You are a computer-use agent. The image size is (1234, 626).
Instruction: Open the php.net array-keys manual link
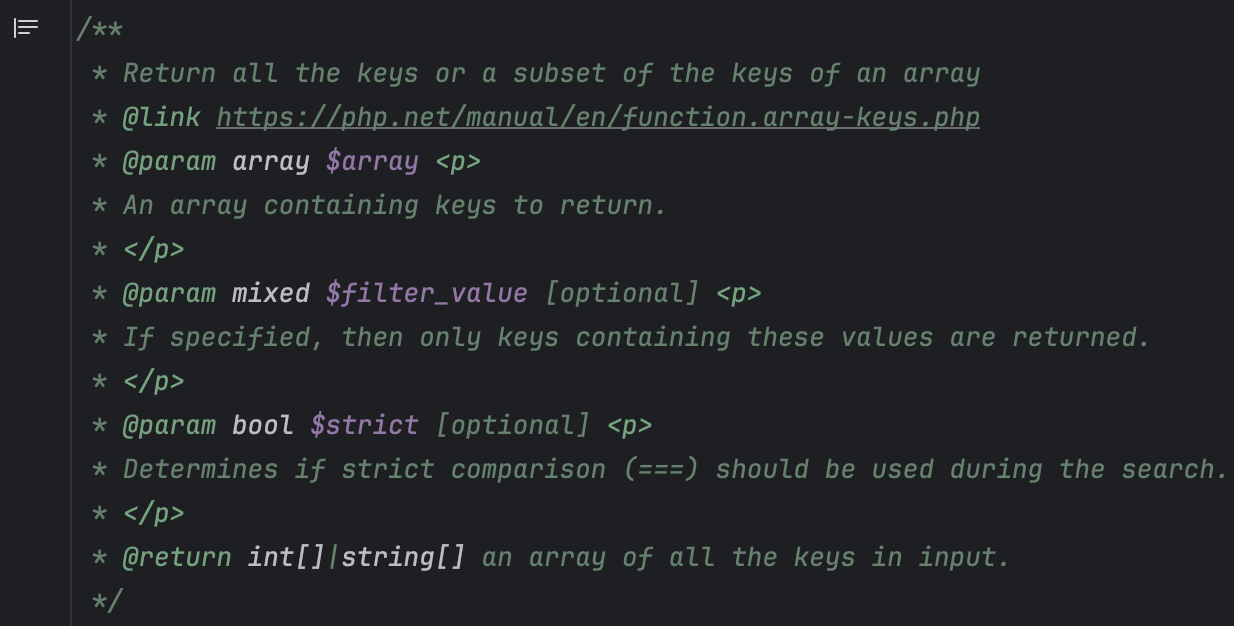coord(597,117)
